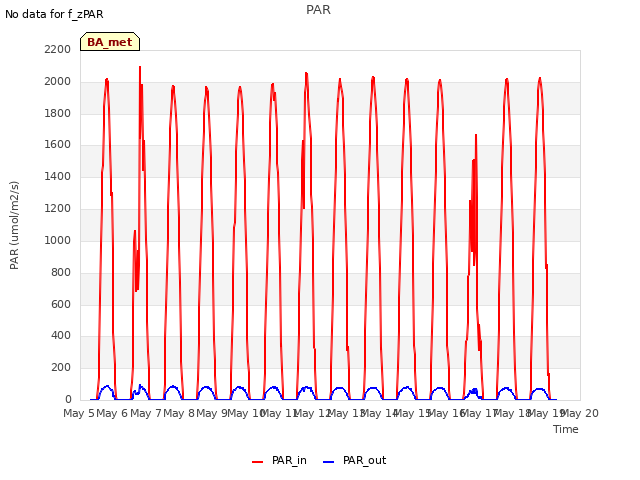The image size is (640, 480).
Task: Click the 200 y-axis tick label
Action: 61,367
